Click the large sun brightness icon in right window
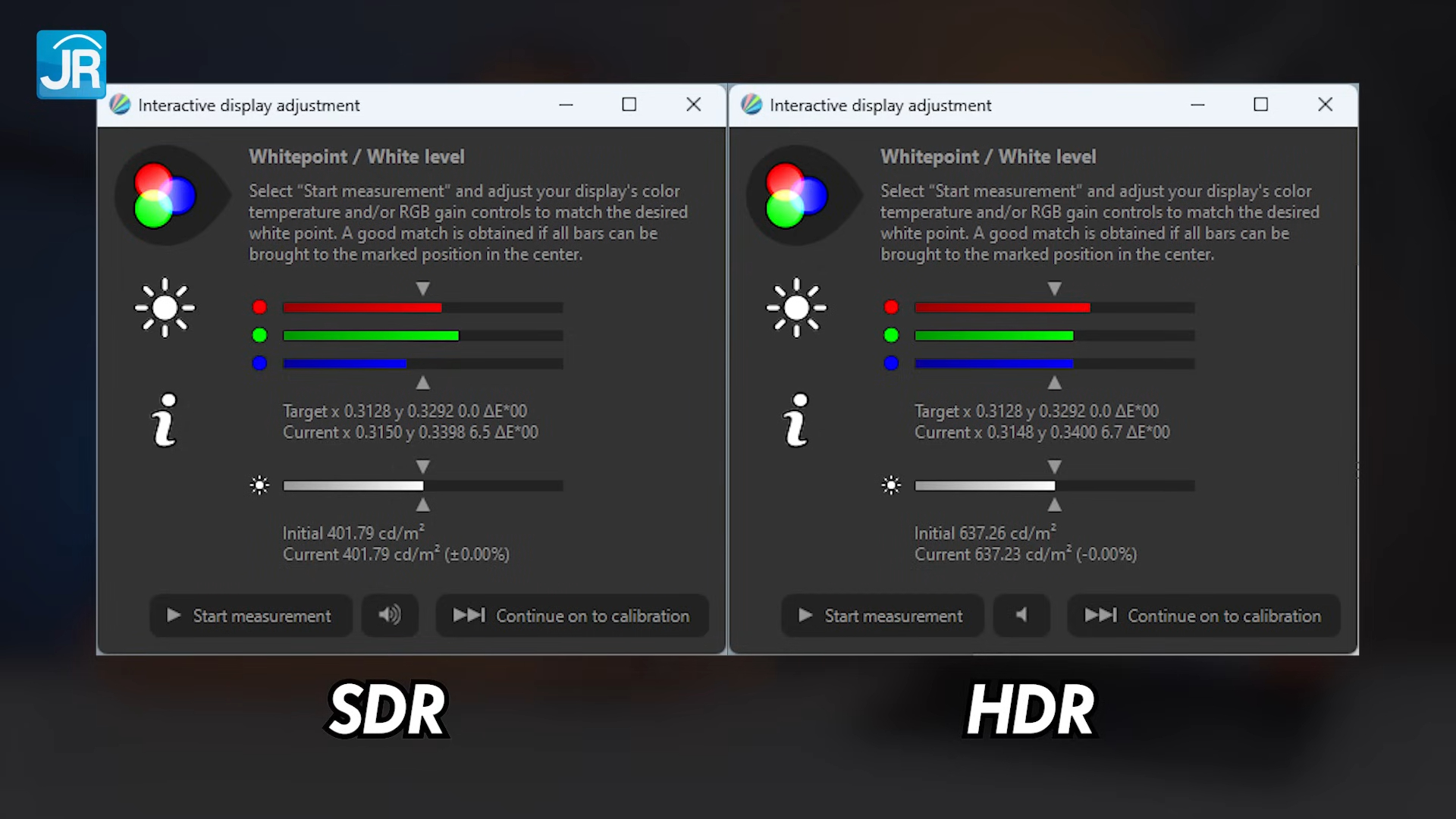Screen dimensions: 1456x819 tap(796, 308)
